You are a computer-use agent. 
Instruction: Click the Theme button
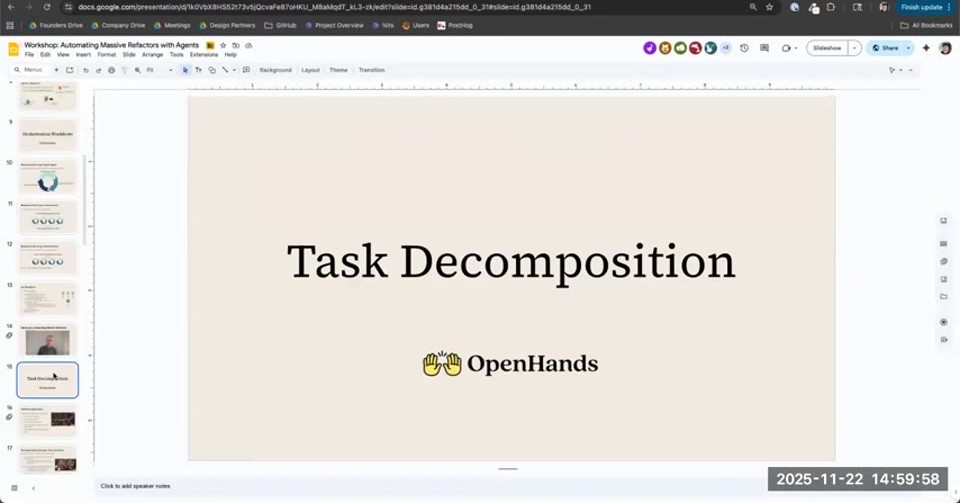(x=339, y=70)
